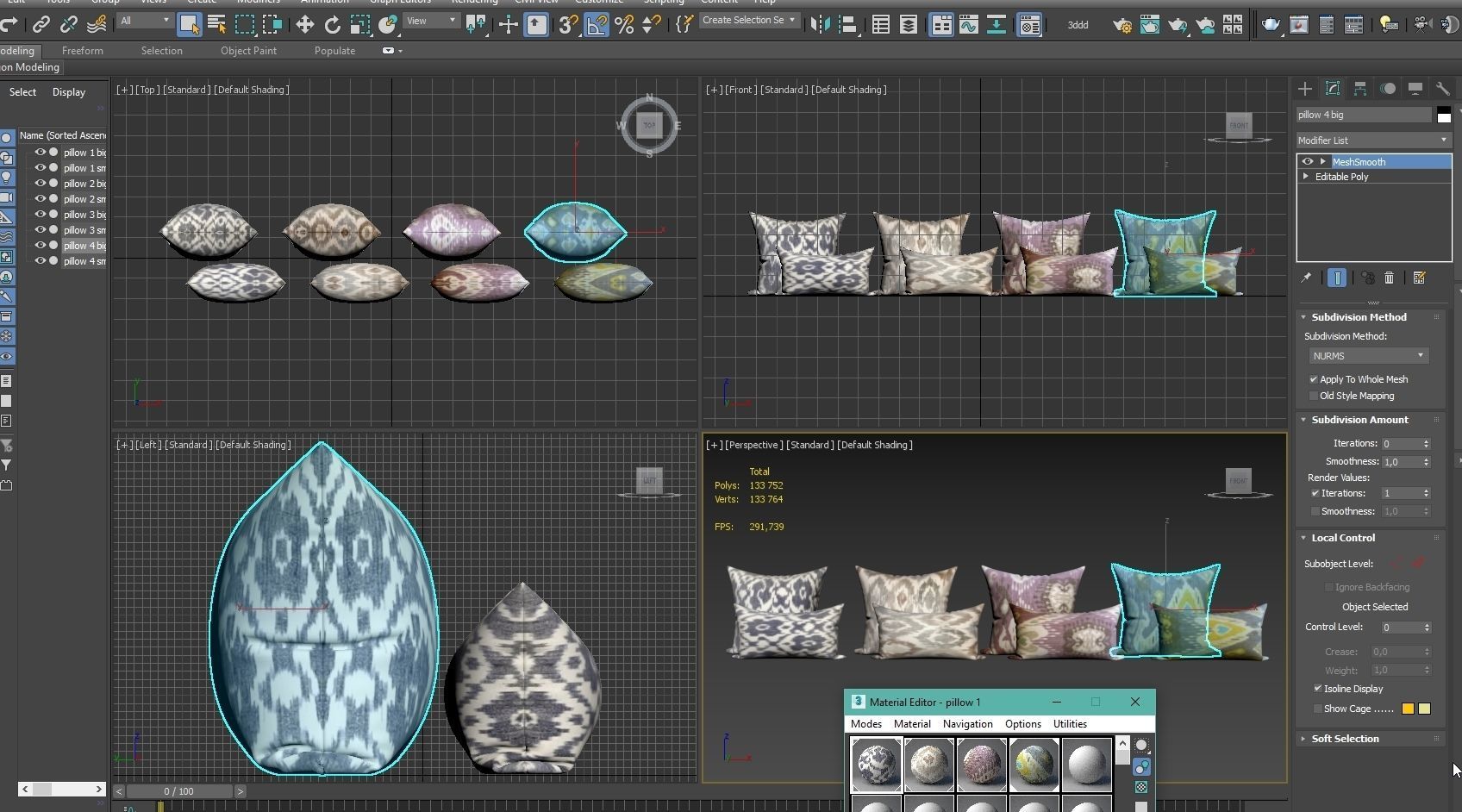This screenshot has width=1462, height=812.
Task: Open the Populate ribbon tab
Action: pyautogui.click(x=334, y=51)
